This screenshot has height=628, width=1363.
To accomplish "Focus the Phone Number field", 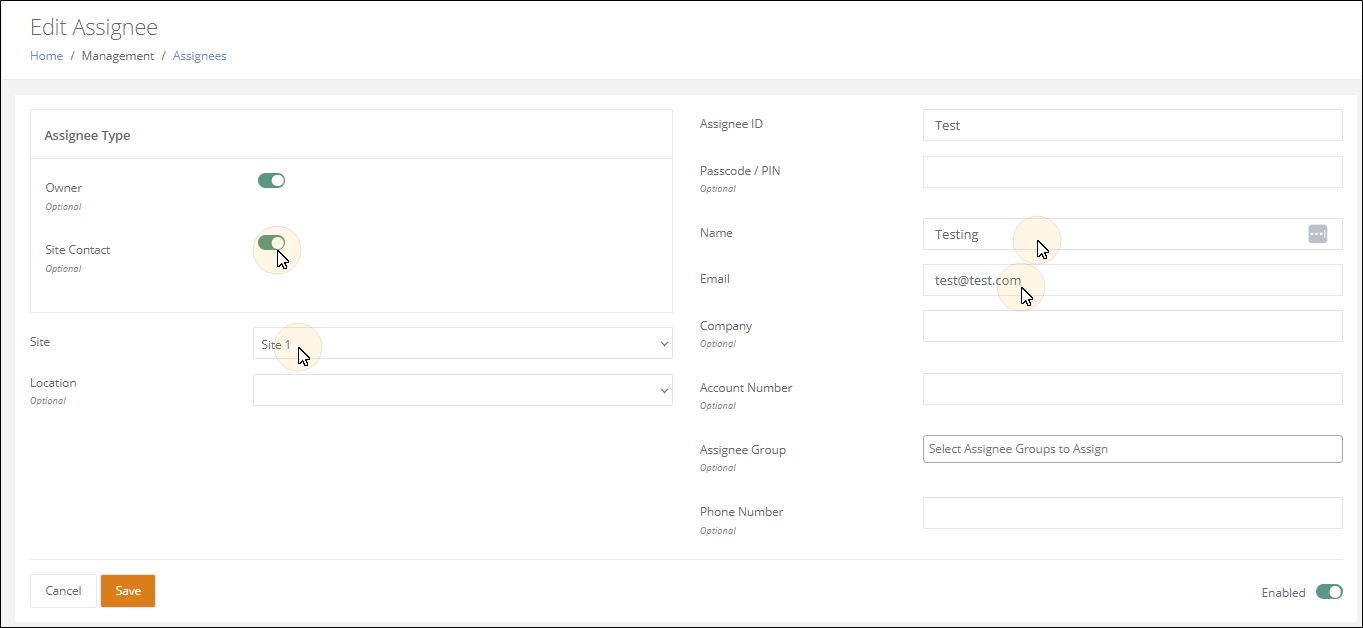I will click(x=1132, y=513).
